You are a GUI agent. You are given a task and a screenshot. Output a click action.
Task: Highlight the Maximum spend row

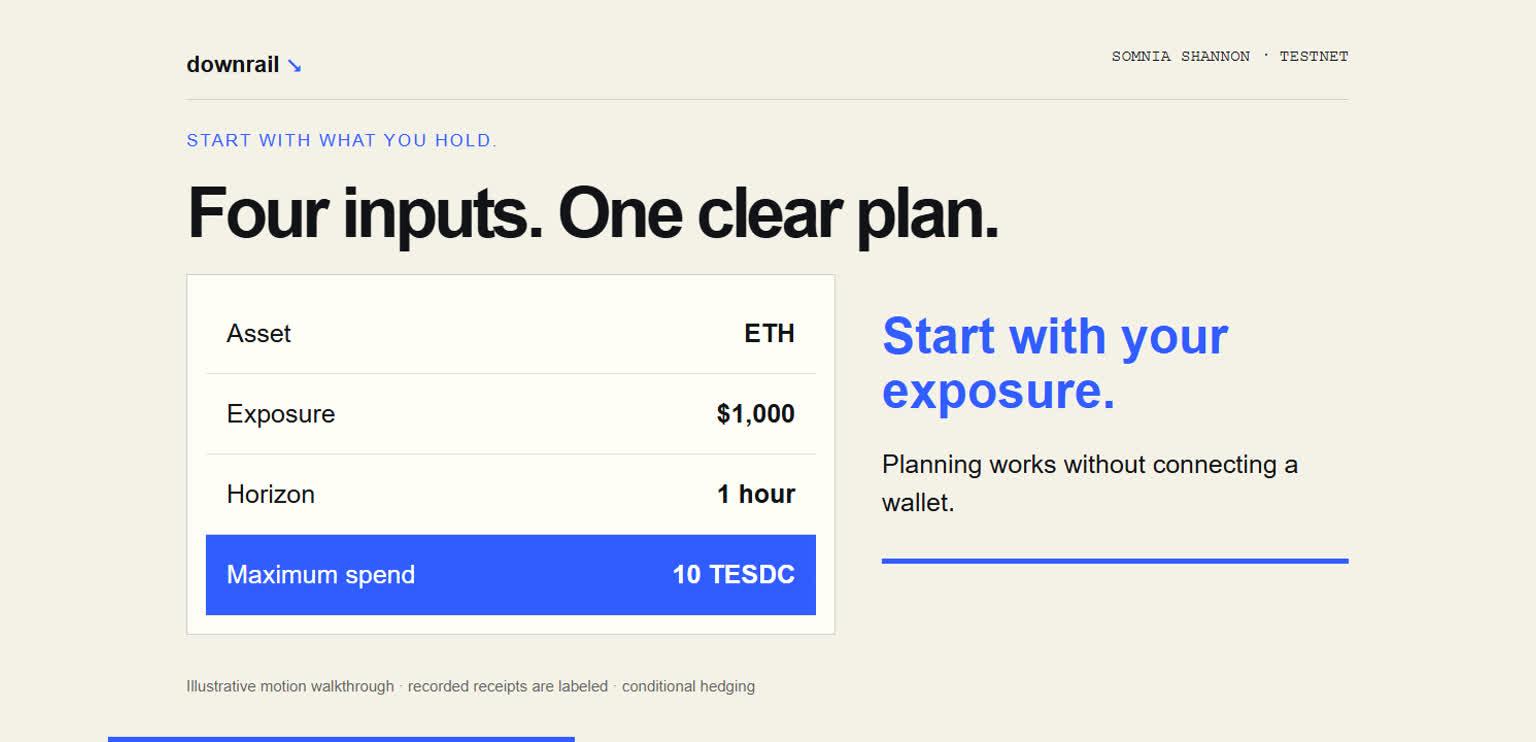pos(511,575)
